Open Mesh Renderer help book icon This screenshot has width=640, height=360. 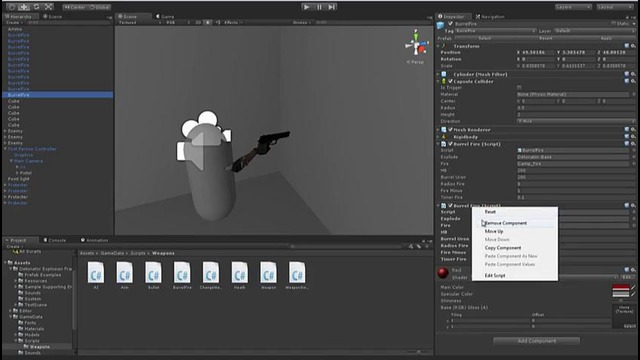pos(627,129)
